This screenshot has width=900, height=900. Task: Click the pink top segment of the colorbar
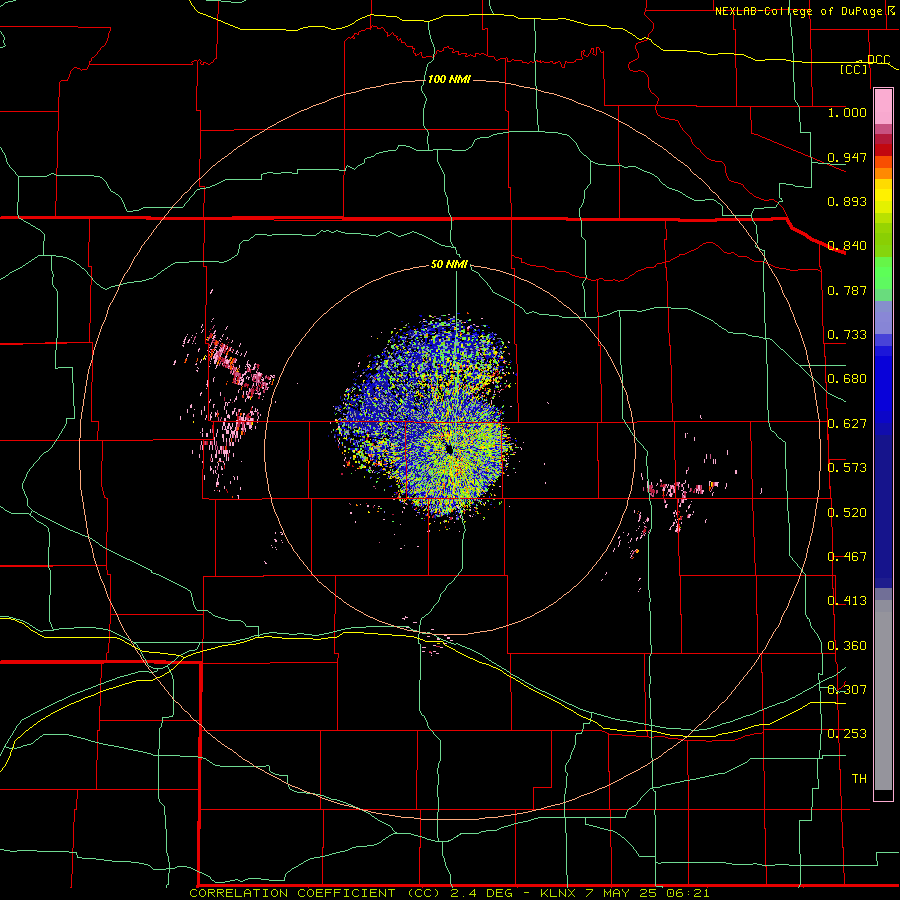point(883,107)
